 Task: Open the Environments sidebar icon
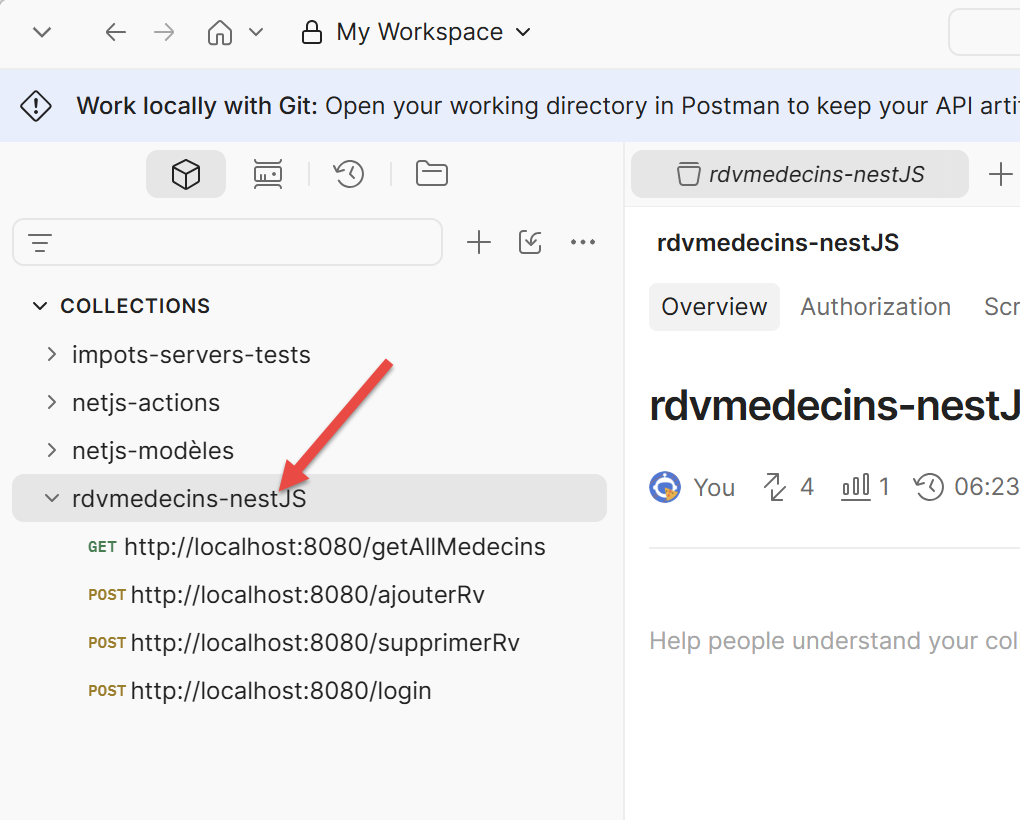tap(268, 174)
